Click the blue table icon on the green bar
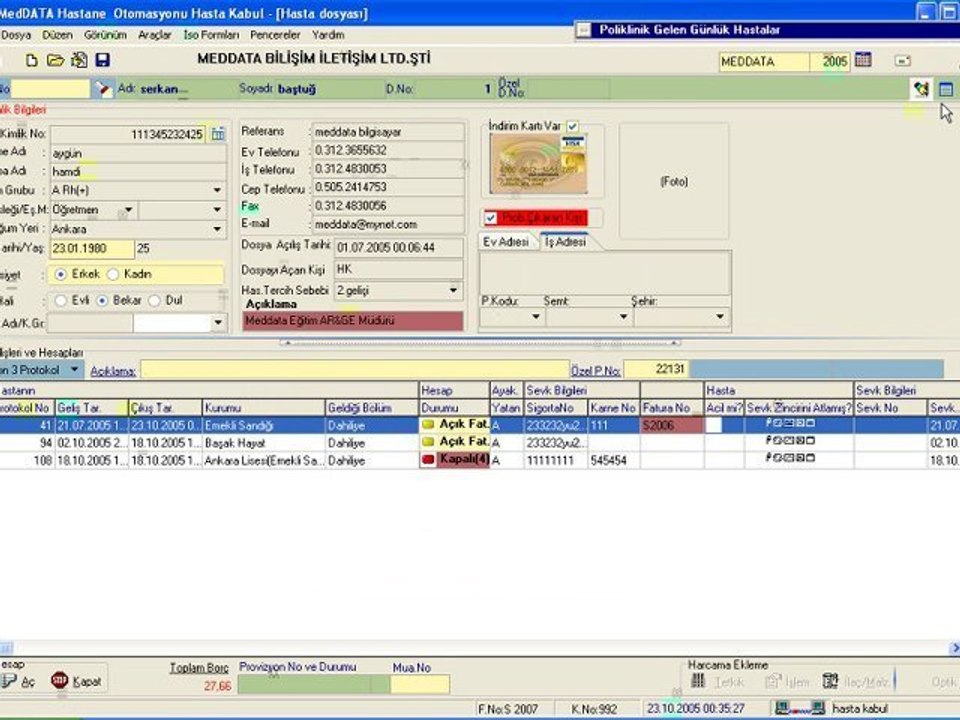Screen dimensions: 960x720 [x=946, y=89]
